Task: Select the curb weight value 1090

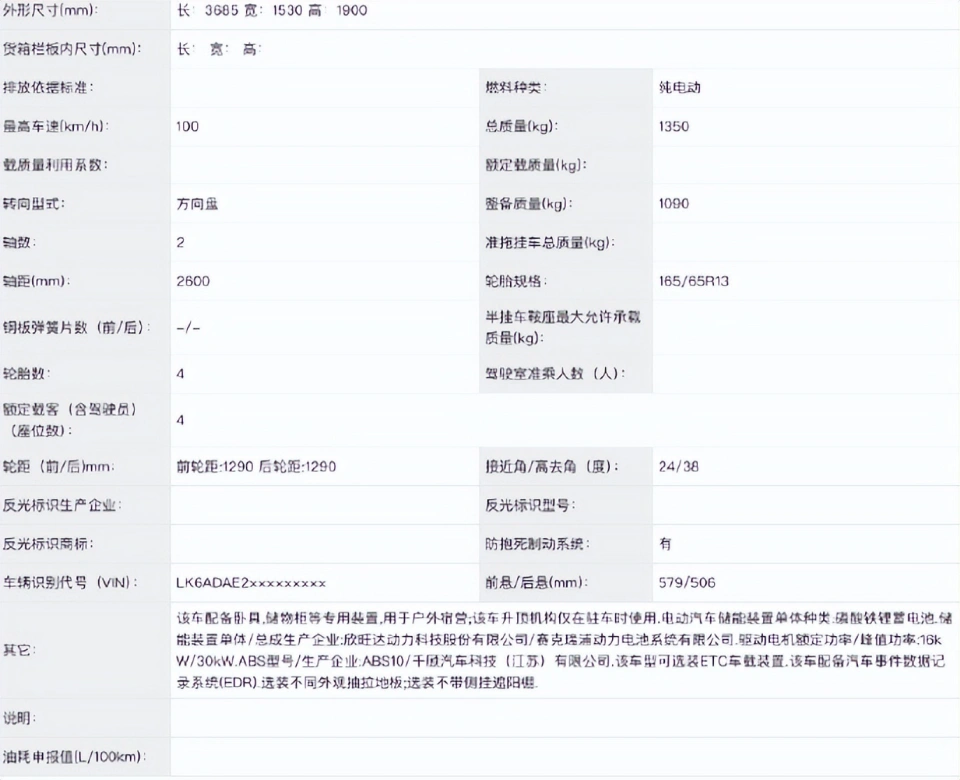Action: pyautogui.click(x=678, y=203)
